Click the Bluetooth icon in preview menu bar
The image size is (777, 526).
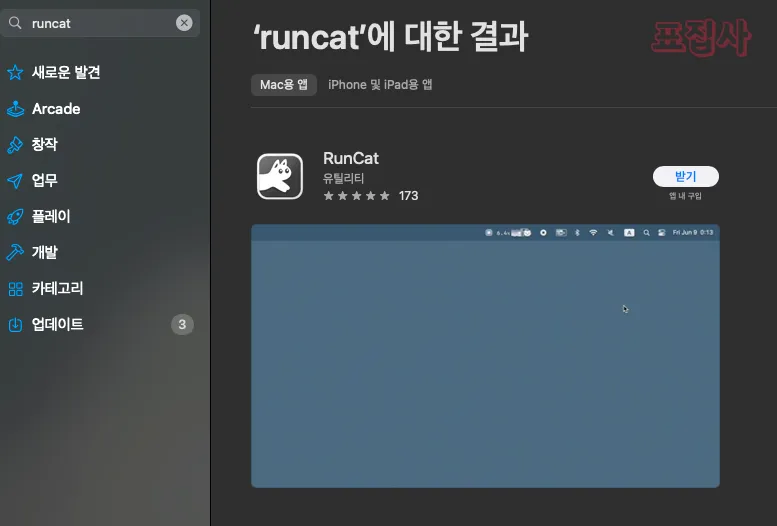click(577, 233)
